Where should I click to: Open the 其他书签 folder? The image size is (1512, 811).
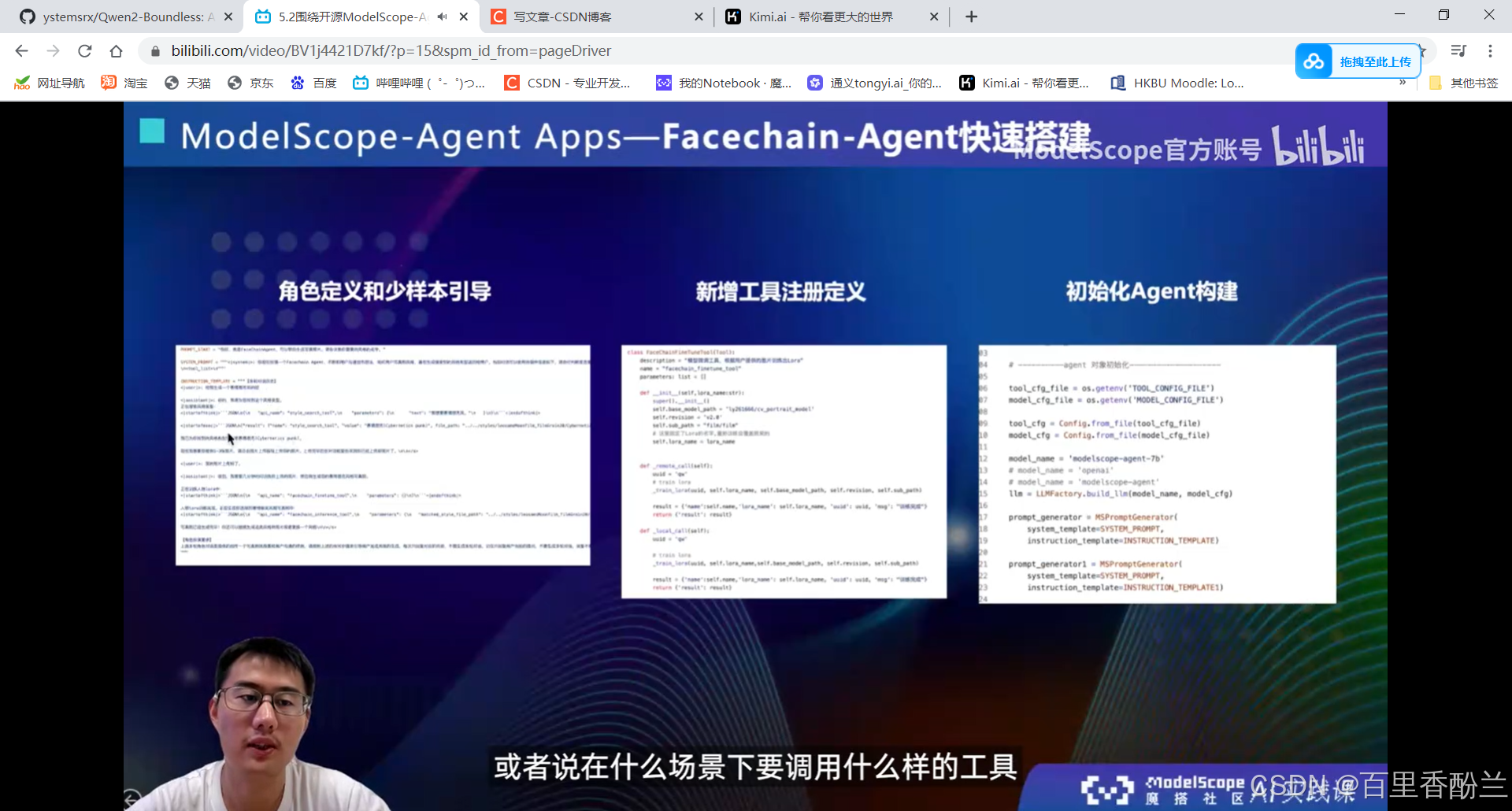click(1463, 83)
